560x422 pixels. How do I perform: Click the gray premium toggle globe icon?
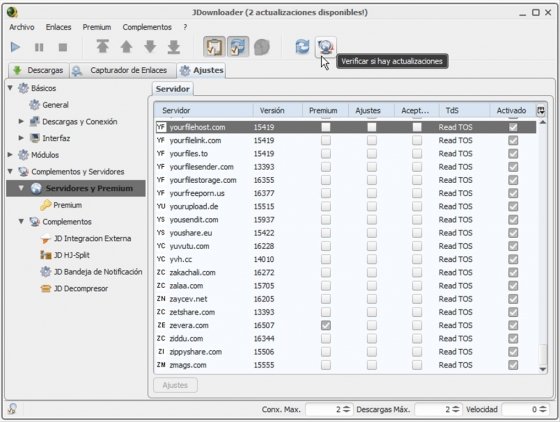pyautogui.click(x=262, y=47)
